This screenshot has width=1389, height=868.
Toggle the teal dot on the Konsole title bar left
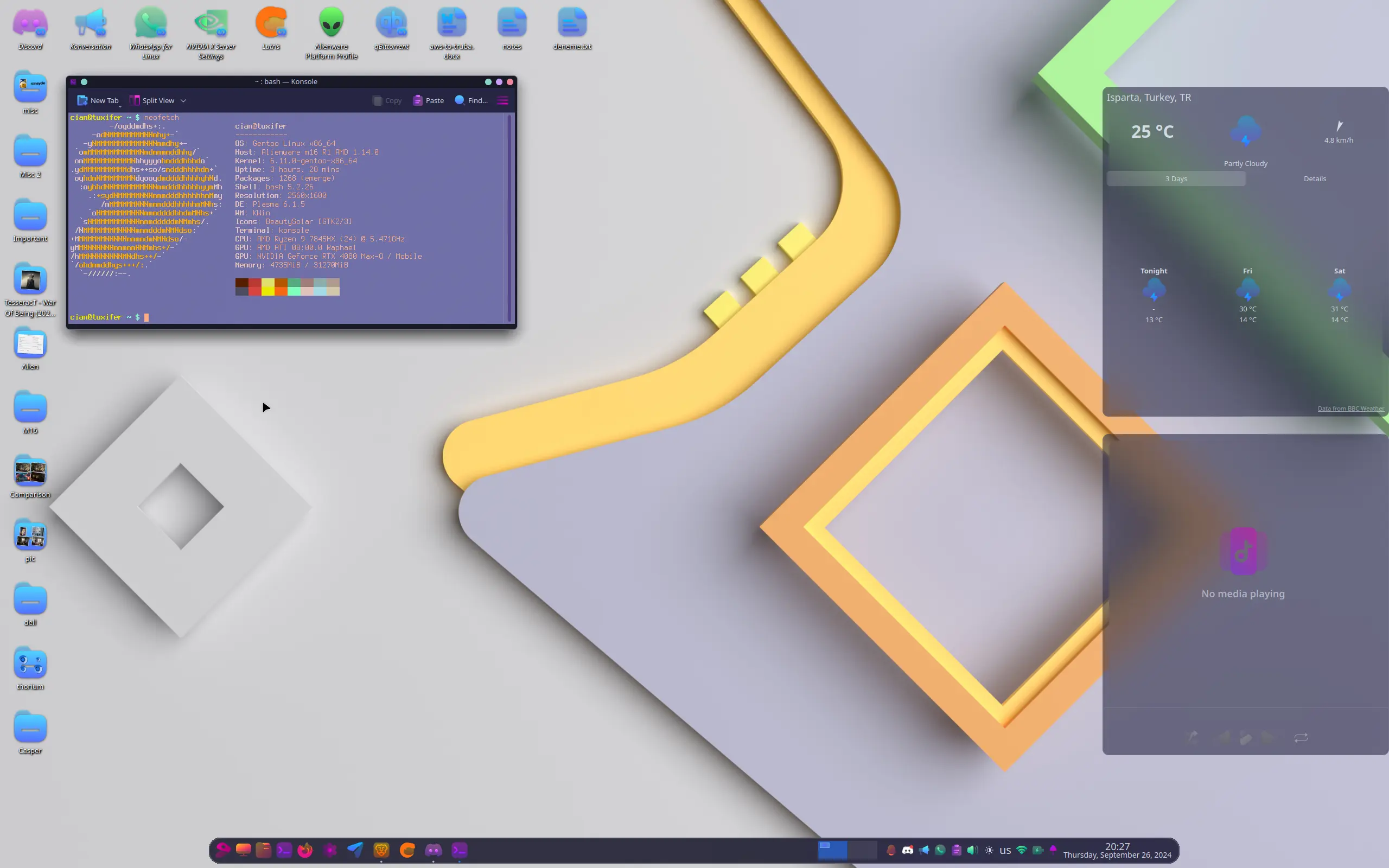point(85,81)
